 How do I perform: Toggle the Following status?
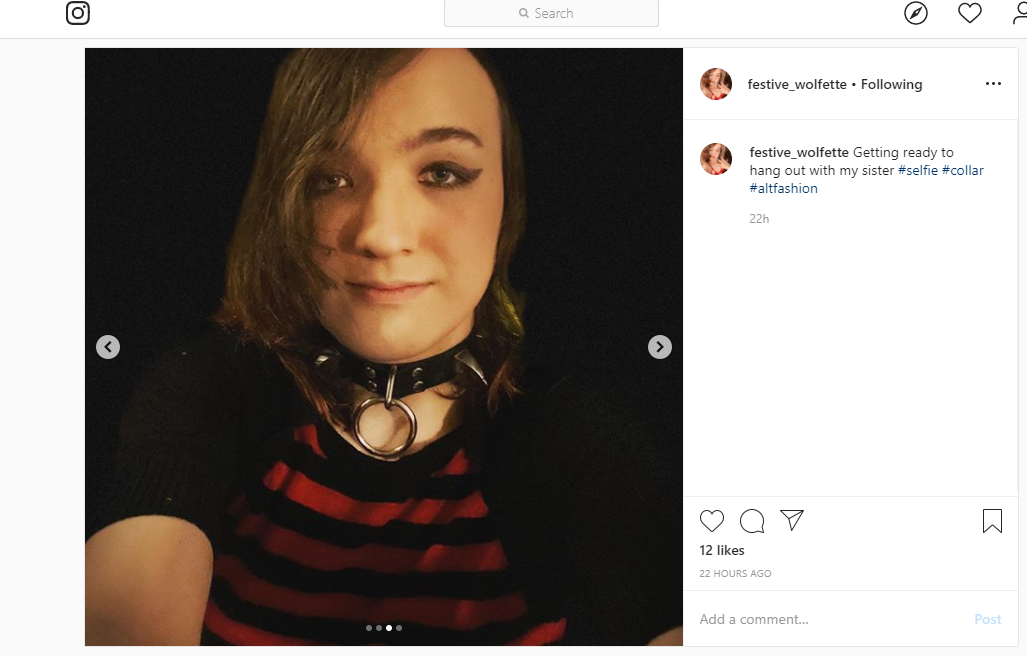coord(891,84)
